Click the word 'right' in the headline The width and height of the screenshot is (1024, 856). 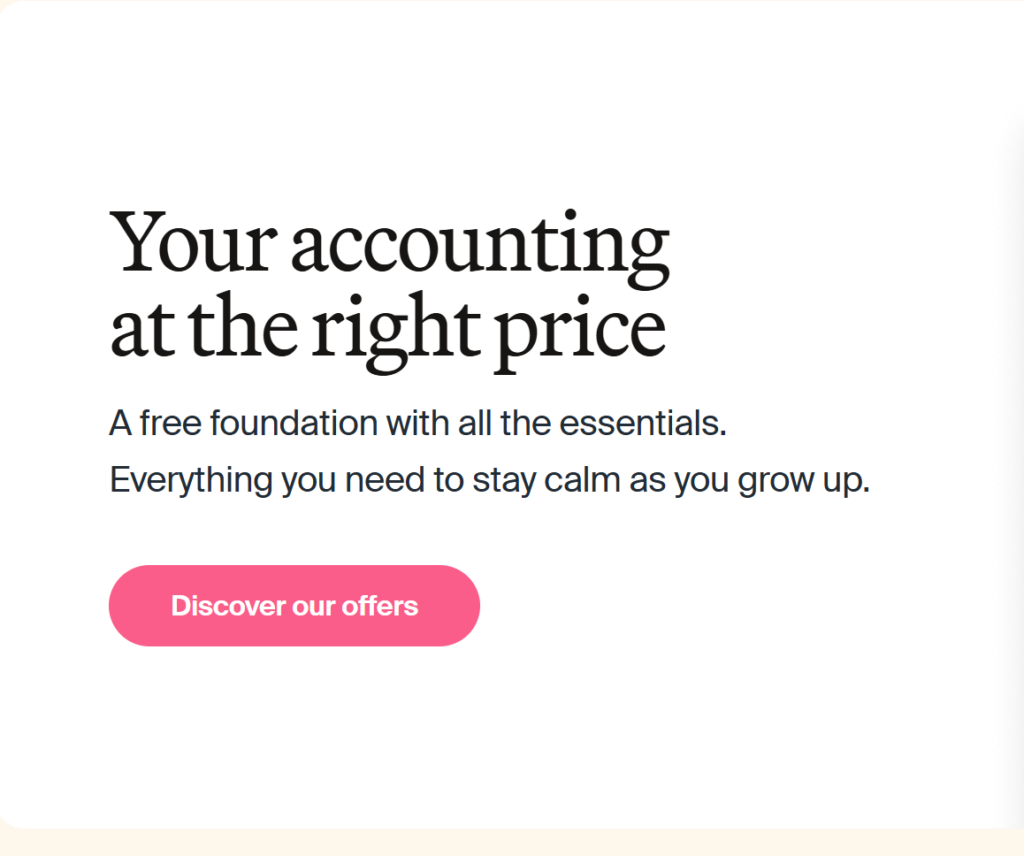click(395, 333)
